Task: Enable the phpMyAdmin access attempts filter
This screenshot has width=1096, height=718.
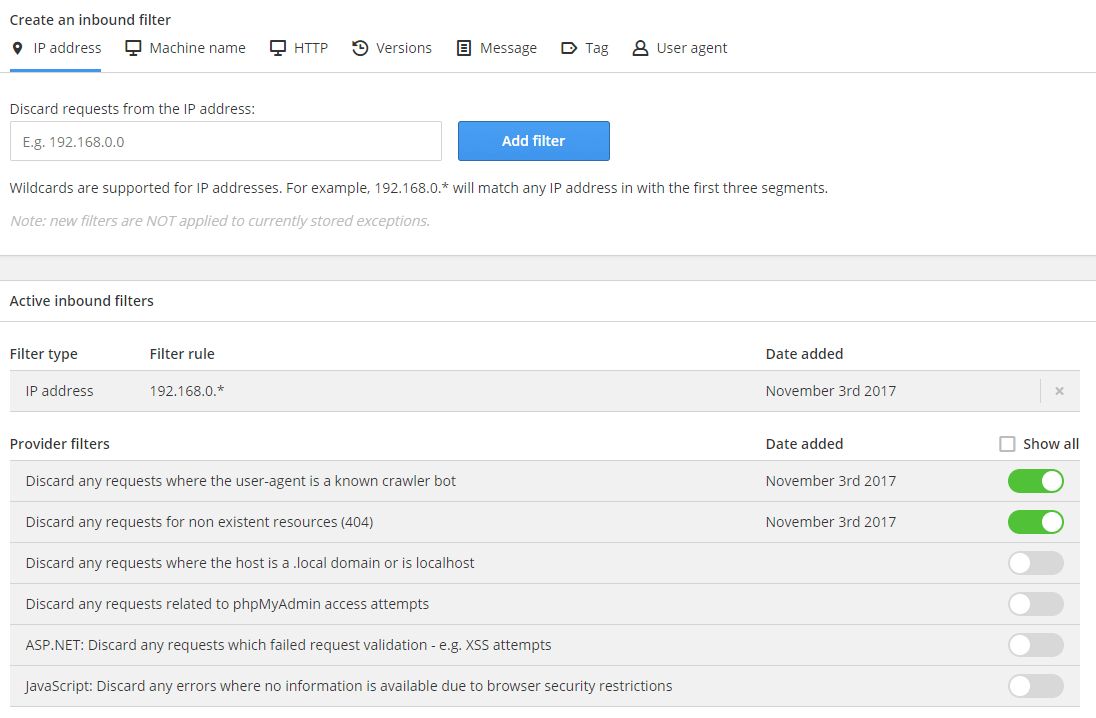Action: click(x=1035, y=604)
